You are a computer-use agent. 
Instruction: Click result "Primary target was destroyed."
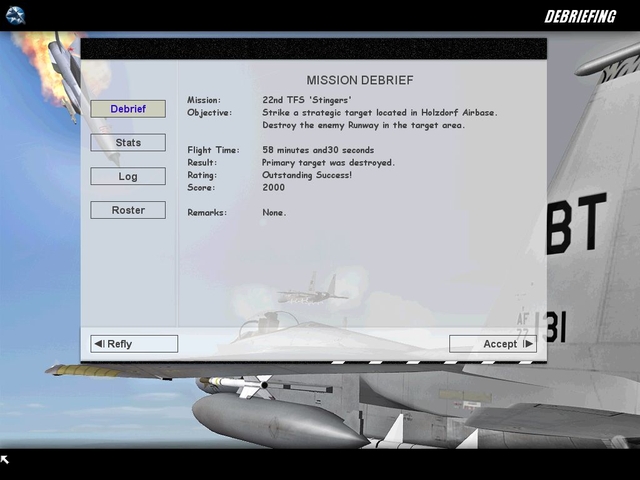click(328, 163)
